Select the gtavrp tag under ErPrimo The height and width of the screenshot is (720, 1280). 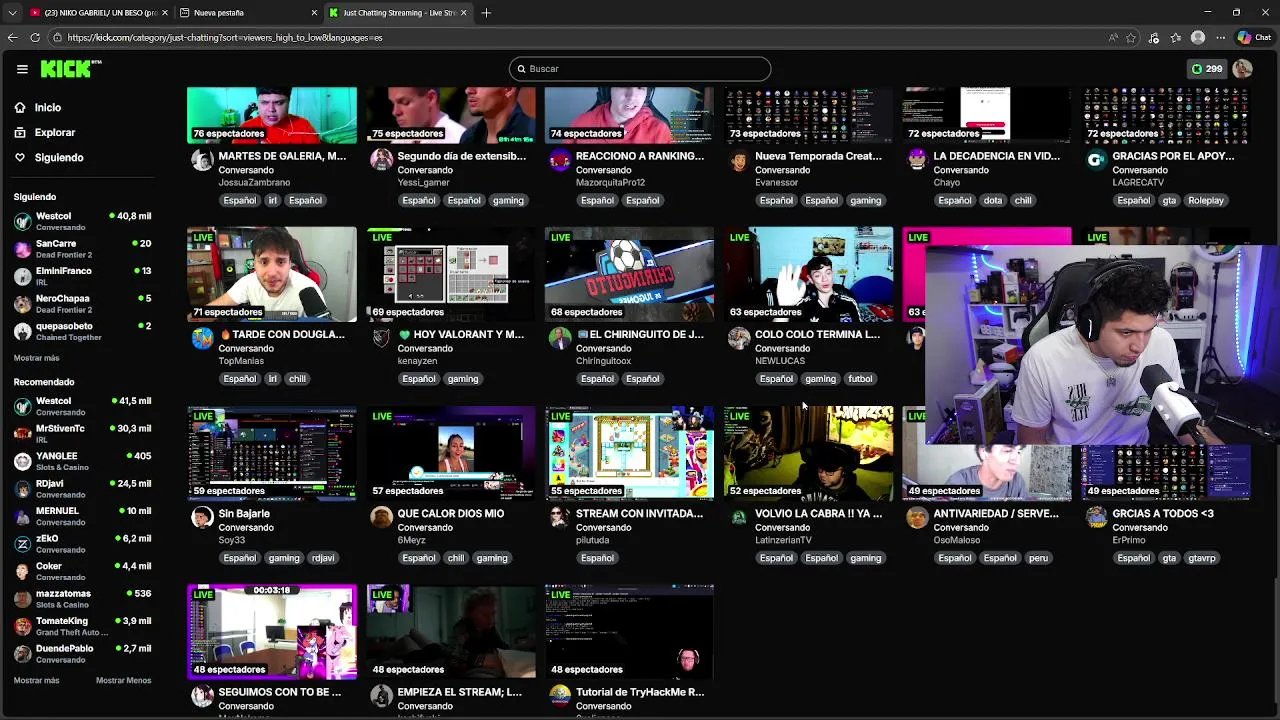1201,558
